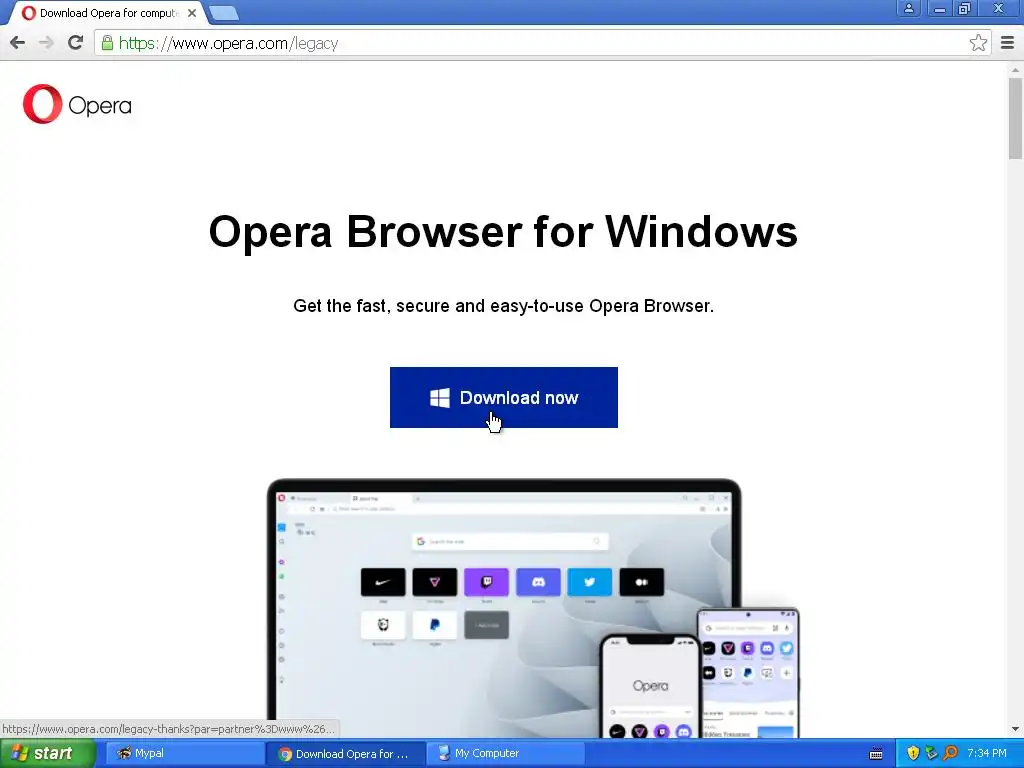This screenshot has width=1024, height=768.
Task: Click the on-screen keyboard tray icon
Action: tap(876, 754)
